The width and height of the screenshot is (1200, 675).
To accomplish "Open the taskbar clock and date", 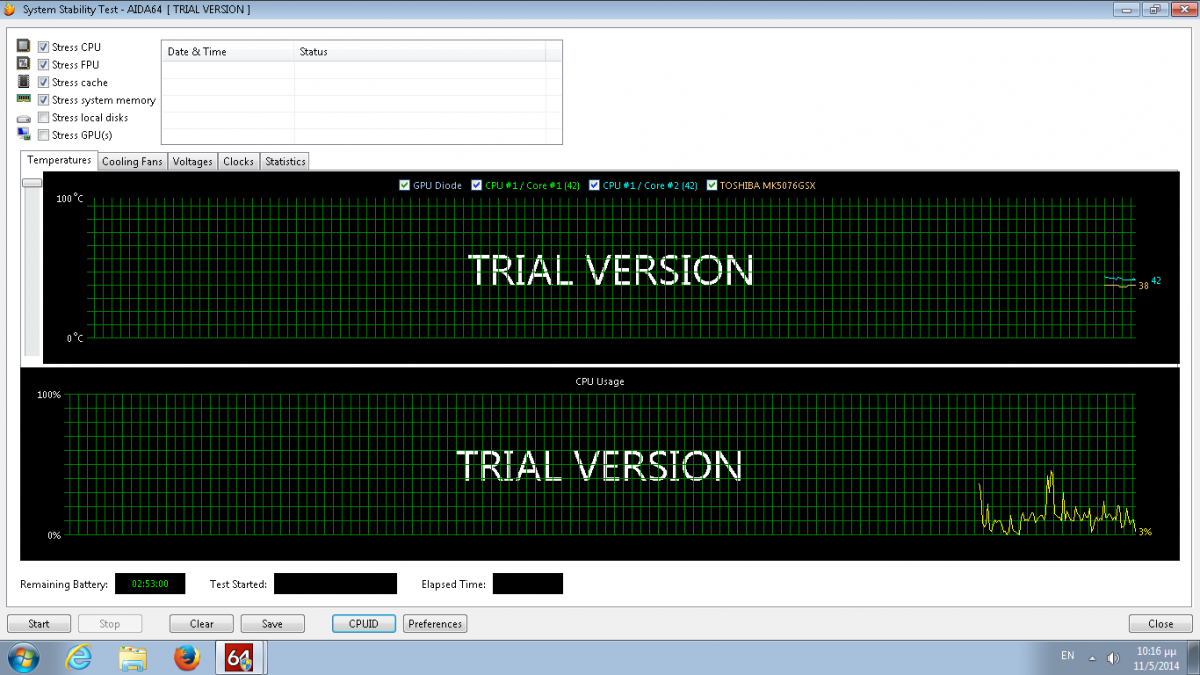I will coord(1157,658).
